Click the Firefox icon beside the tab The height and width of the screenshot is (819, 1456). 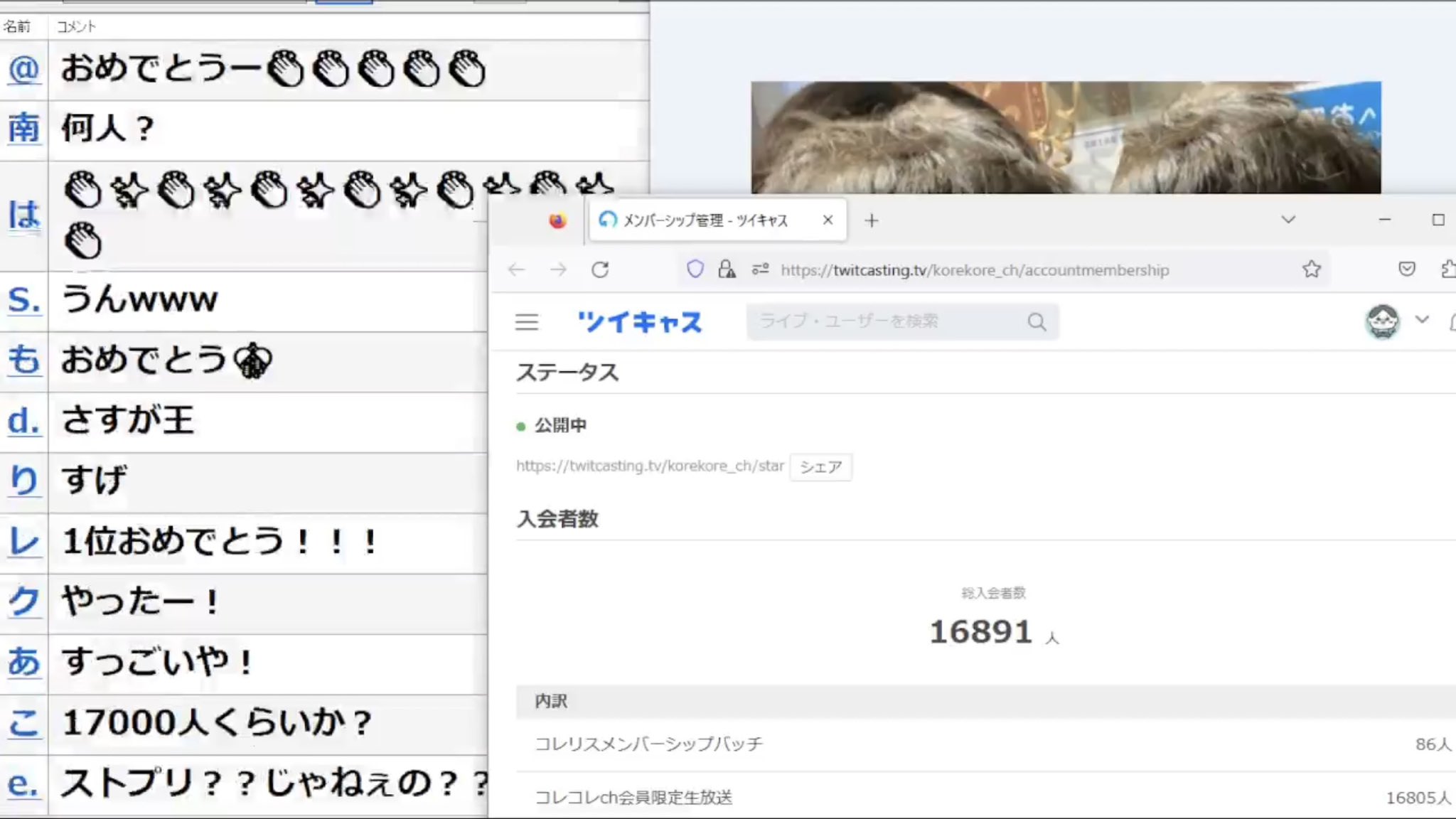click(557, 220)
